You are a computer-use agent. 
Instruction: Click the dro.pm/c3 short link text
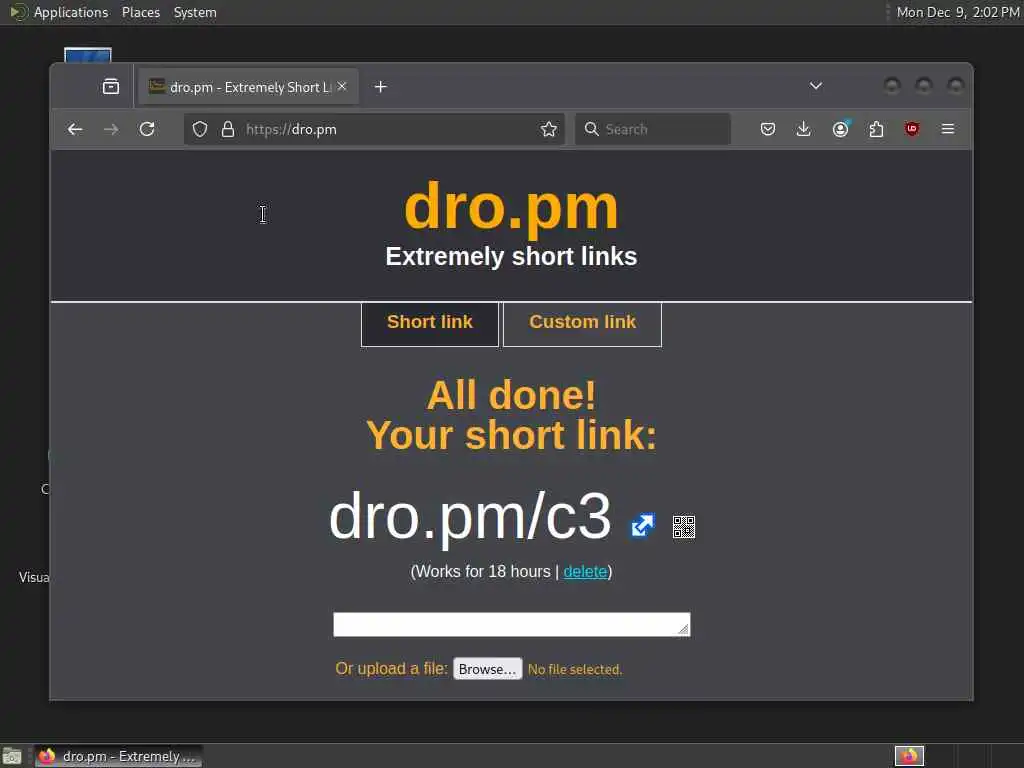tap(470, 516)
